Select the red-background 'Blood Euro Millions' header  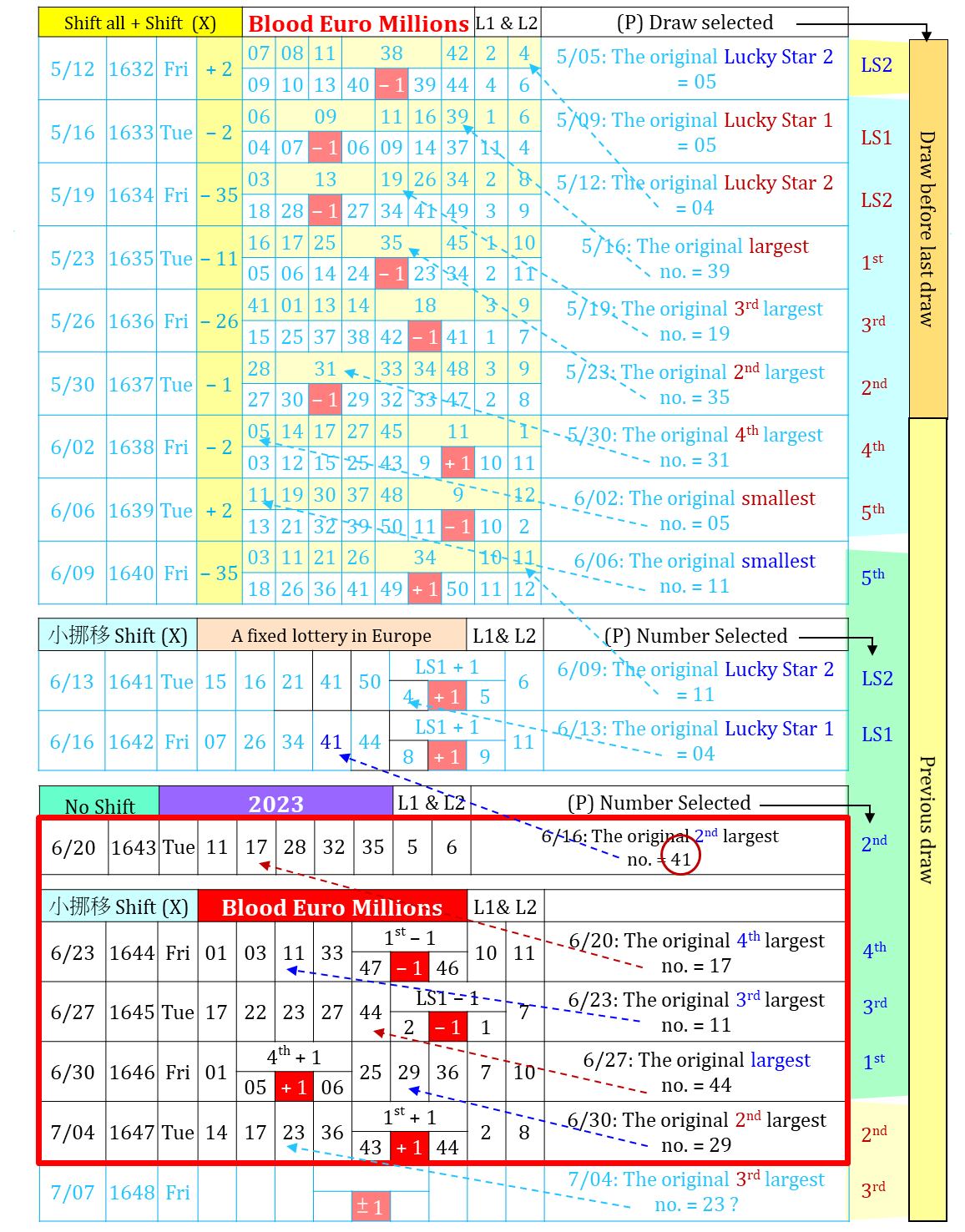[x=332, y=907]
